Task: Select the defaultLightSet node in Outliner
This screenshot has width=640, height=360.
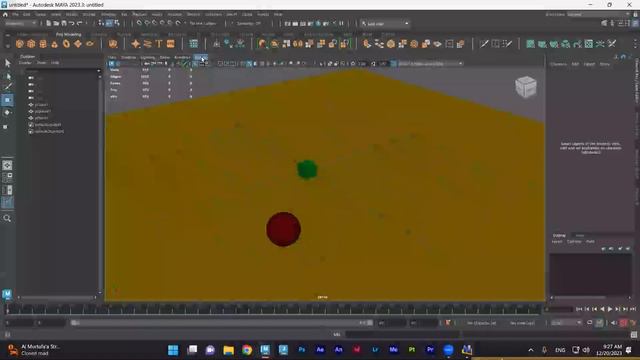Action: (47, 124)
